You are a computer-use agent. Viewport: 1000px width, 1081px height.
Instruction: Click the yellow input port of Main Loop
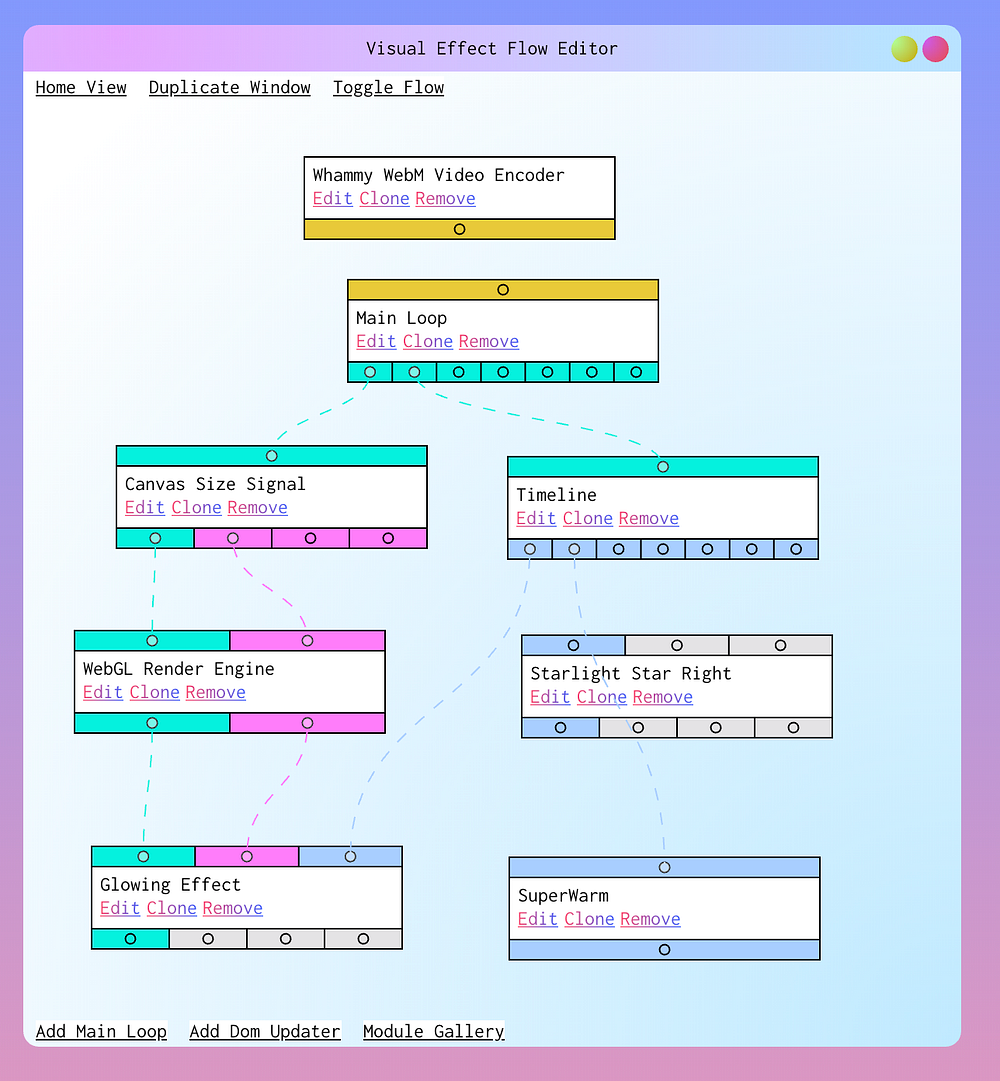click(x=502, y=289)
